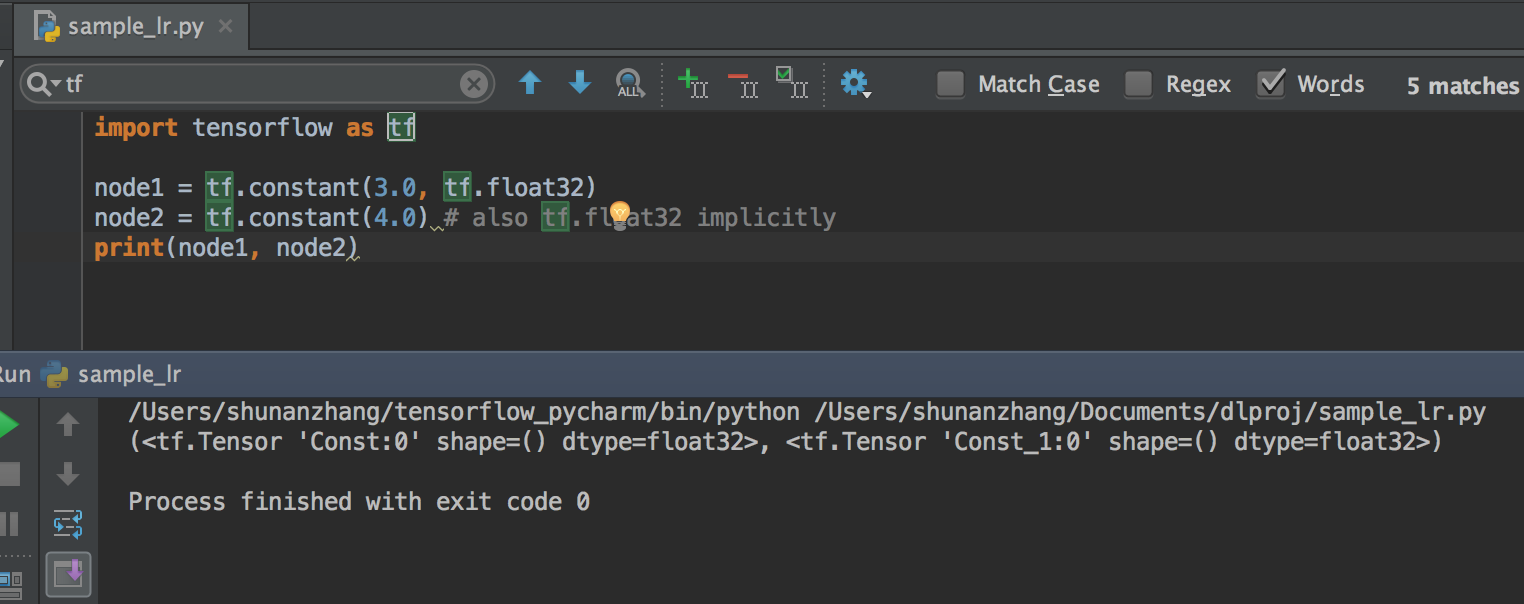Open search settings gear dropdown

pyautogui.click(x=855, y=83)
